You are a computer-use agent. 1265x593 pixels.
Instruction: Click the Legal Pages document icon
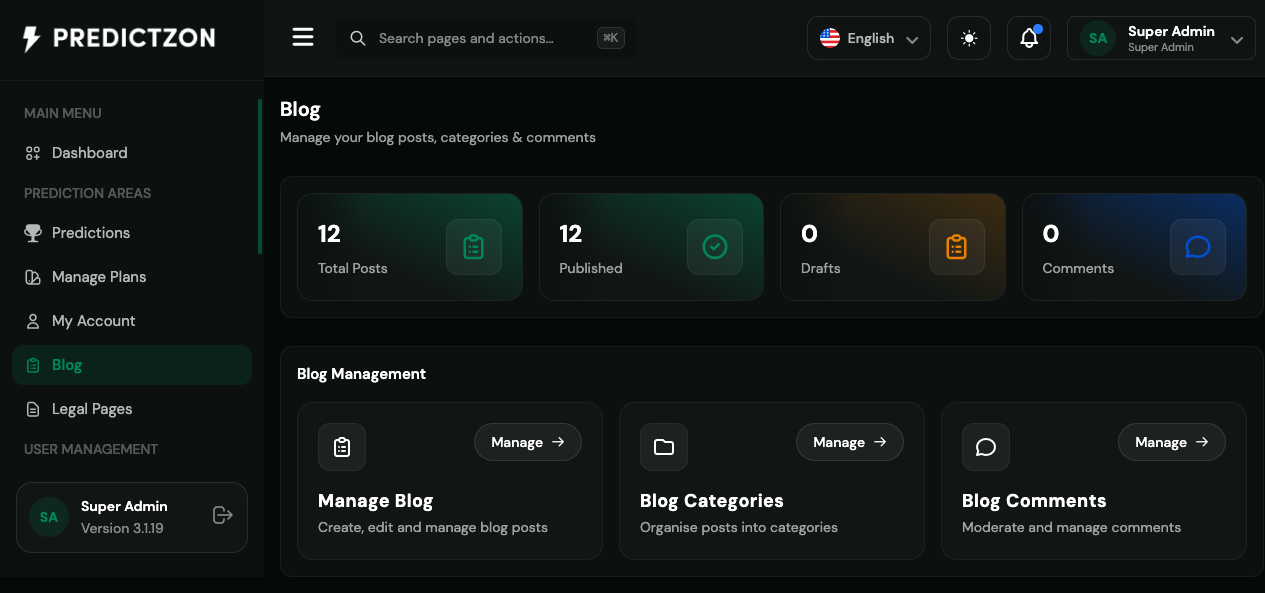33,409
